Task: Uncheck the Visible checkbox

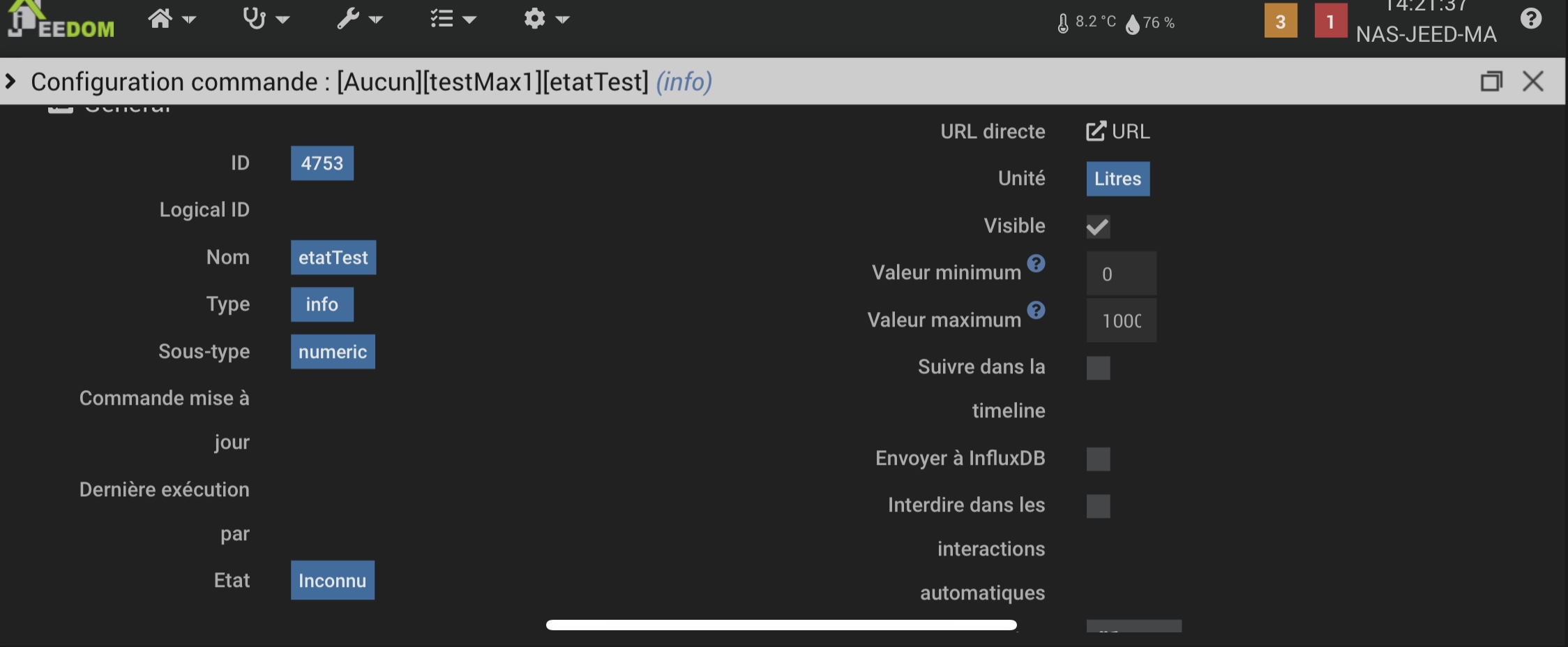Action: click(1098, 227)
